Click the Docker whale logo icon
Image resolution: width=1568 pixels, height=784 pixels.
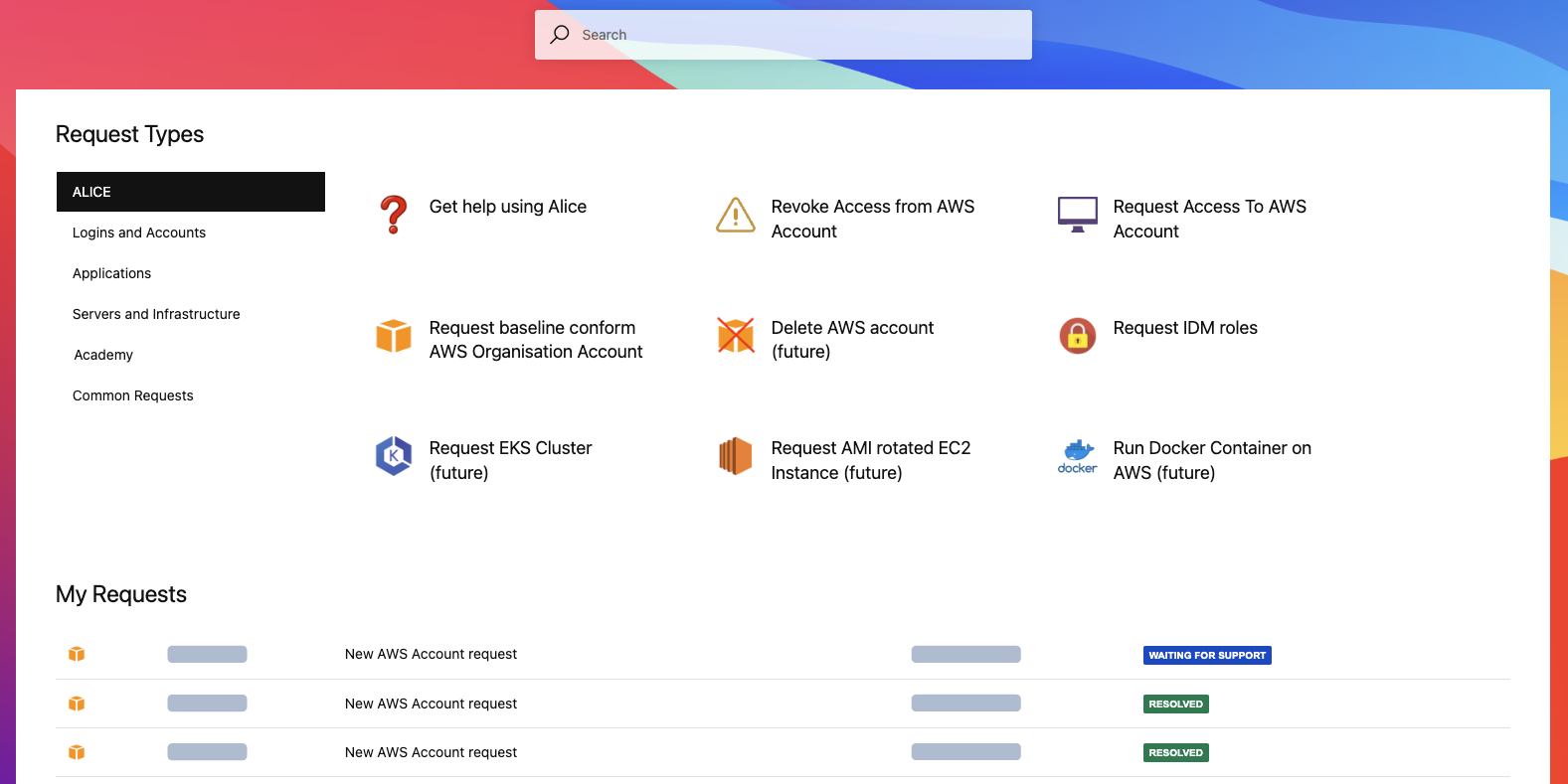1078,456
